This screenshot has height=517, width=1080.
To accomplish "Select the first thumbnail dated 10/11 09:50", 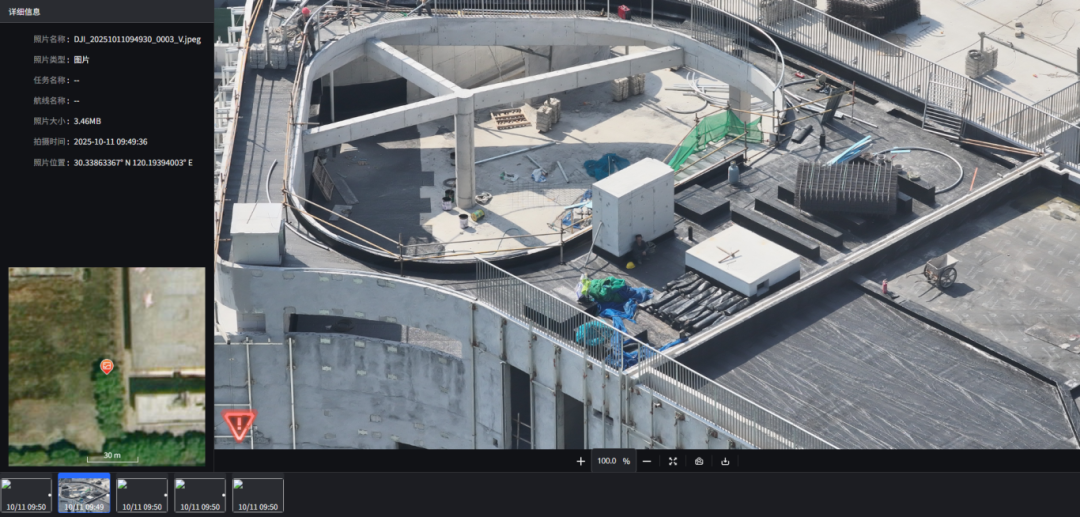I will [26, 495].
